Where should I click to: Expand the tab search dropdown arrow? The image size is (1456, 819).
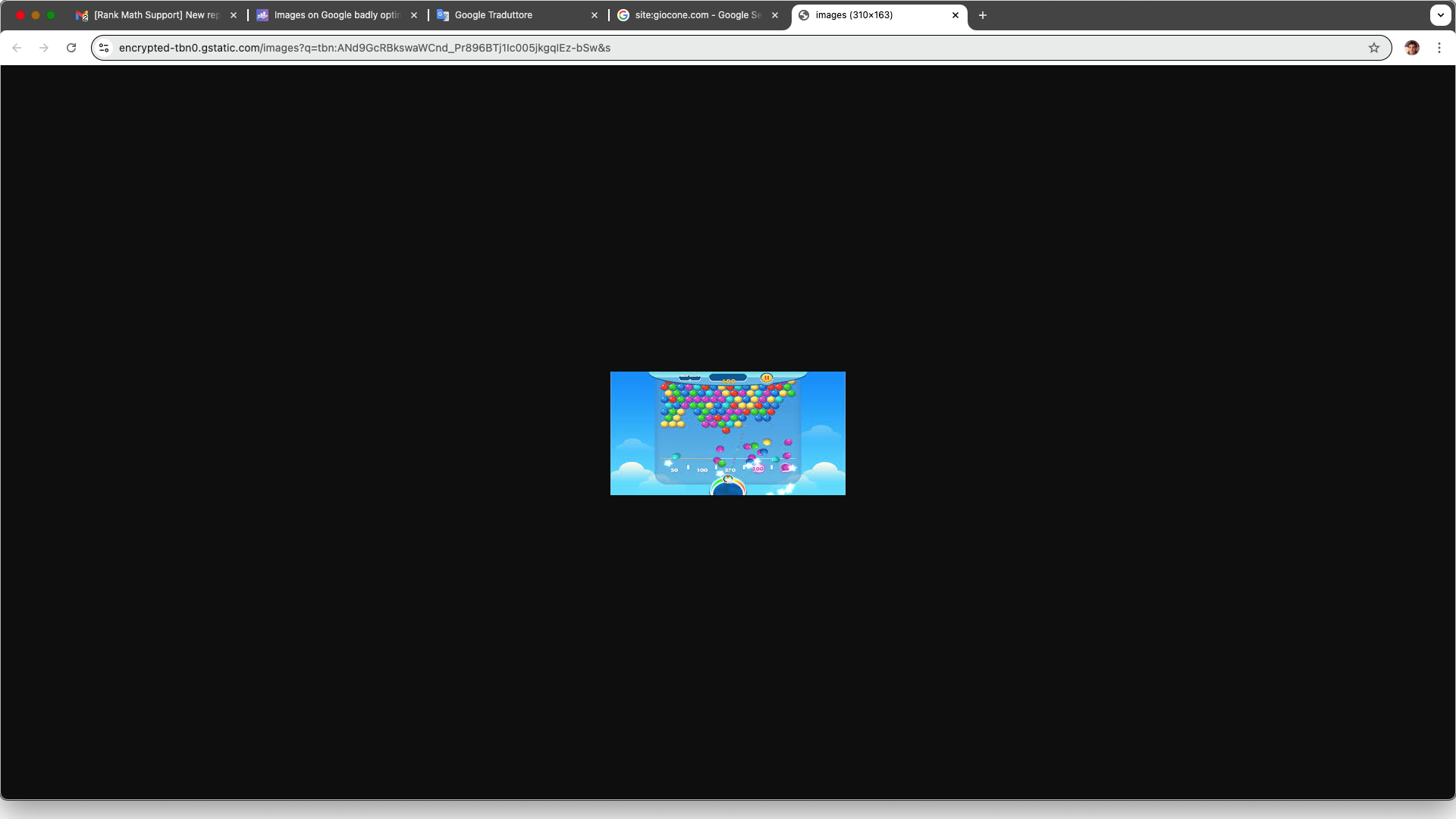pos(1441,15)
